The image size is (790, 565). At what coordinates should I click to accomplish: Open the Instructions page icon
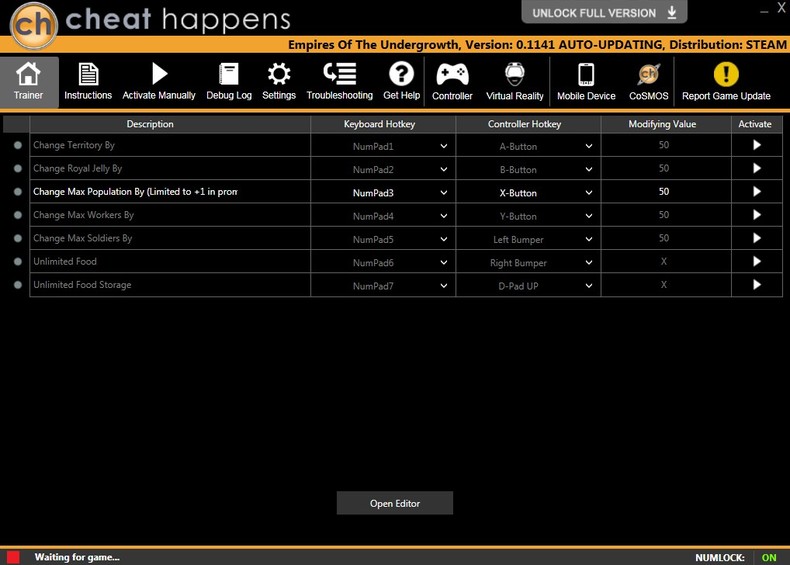(88, 74)
